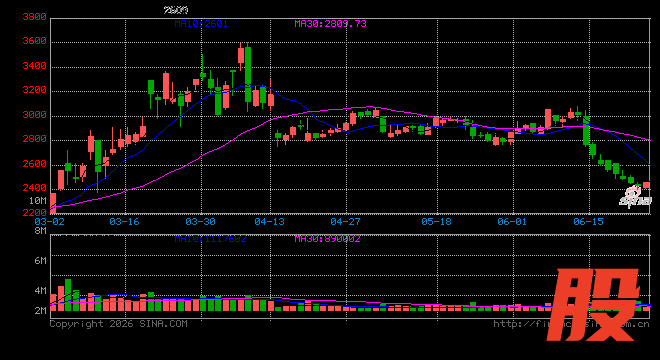Click the 2M volume axis label
This screenshot has height=360, width=660.
40,311
